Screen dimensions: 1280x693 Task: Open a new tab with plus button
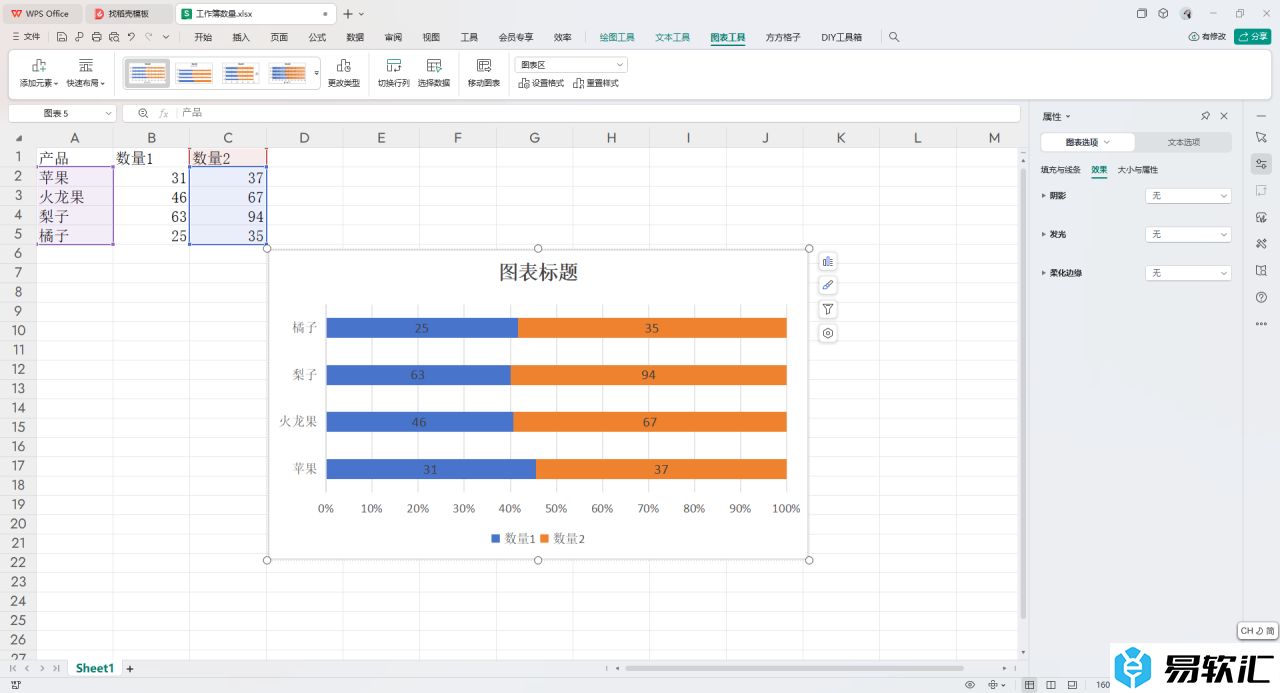coord(348,14)
